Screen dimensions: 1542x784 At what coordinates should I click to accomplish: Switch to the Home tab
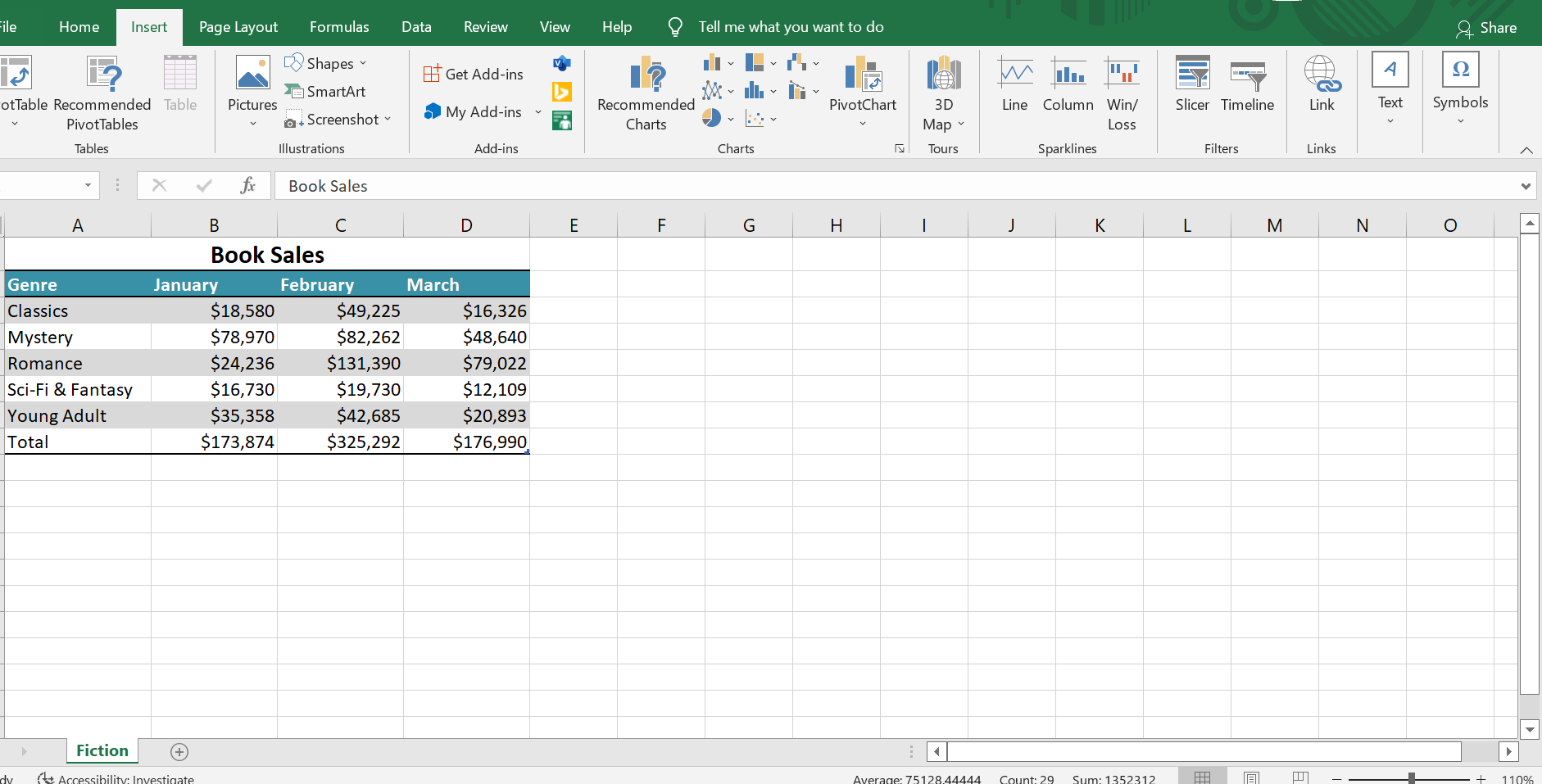pyautogui.click(x=79, y=27)
